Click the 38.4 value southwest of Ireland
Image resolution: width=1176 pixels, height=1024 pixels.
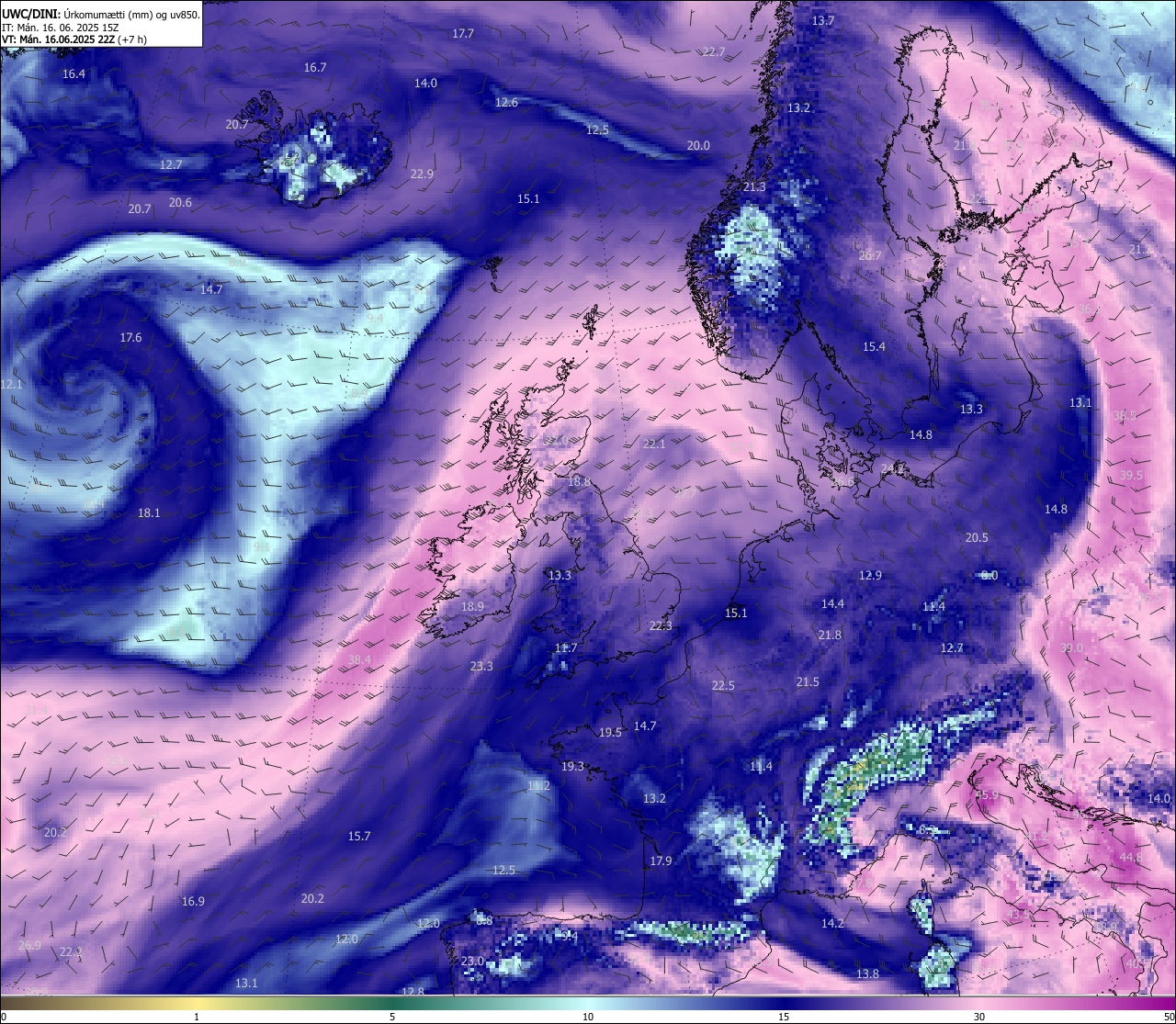(x=359, y=659)
